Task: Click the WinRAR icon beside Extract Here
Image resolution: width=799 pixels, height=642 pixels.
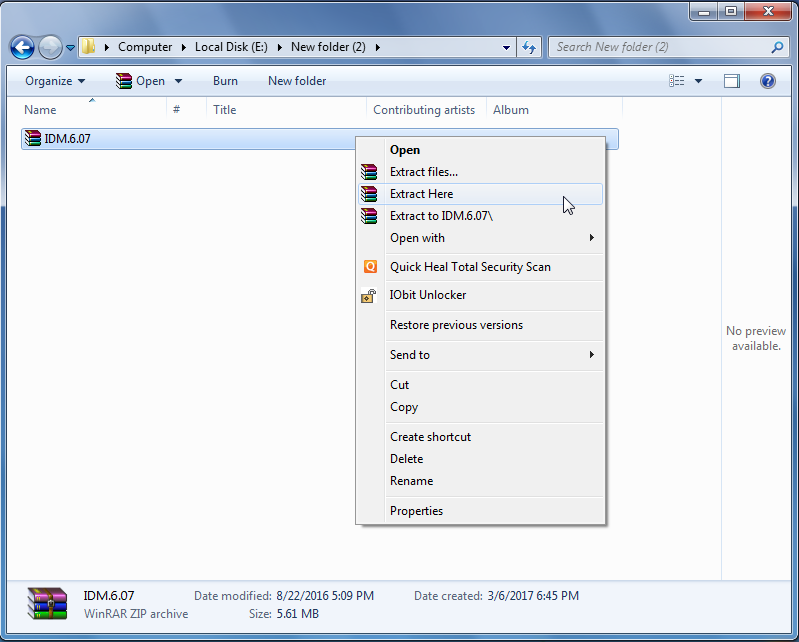Action: [x=369, y=194]
